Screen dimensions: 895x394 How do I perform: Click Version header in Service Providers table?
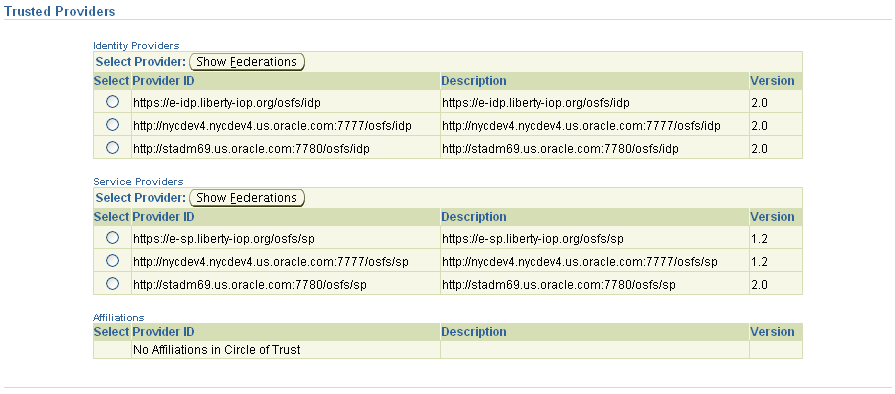tap(772, 217)
